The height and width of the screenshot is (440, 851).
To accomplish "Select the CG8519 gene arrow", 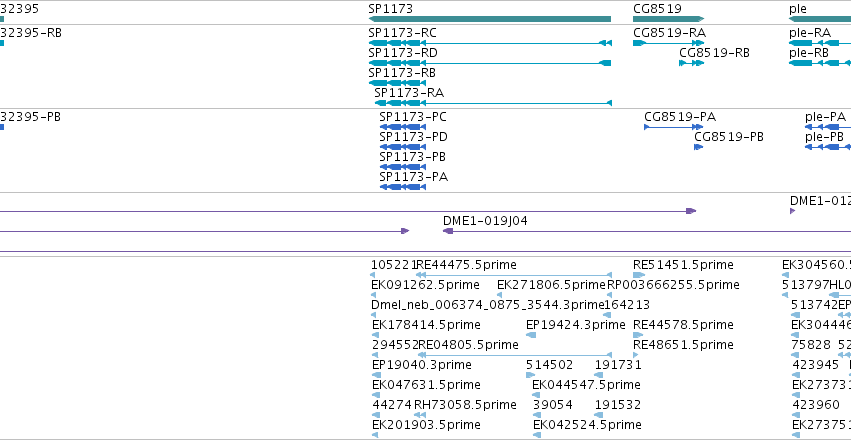I will [669, 19].
